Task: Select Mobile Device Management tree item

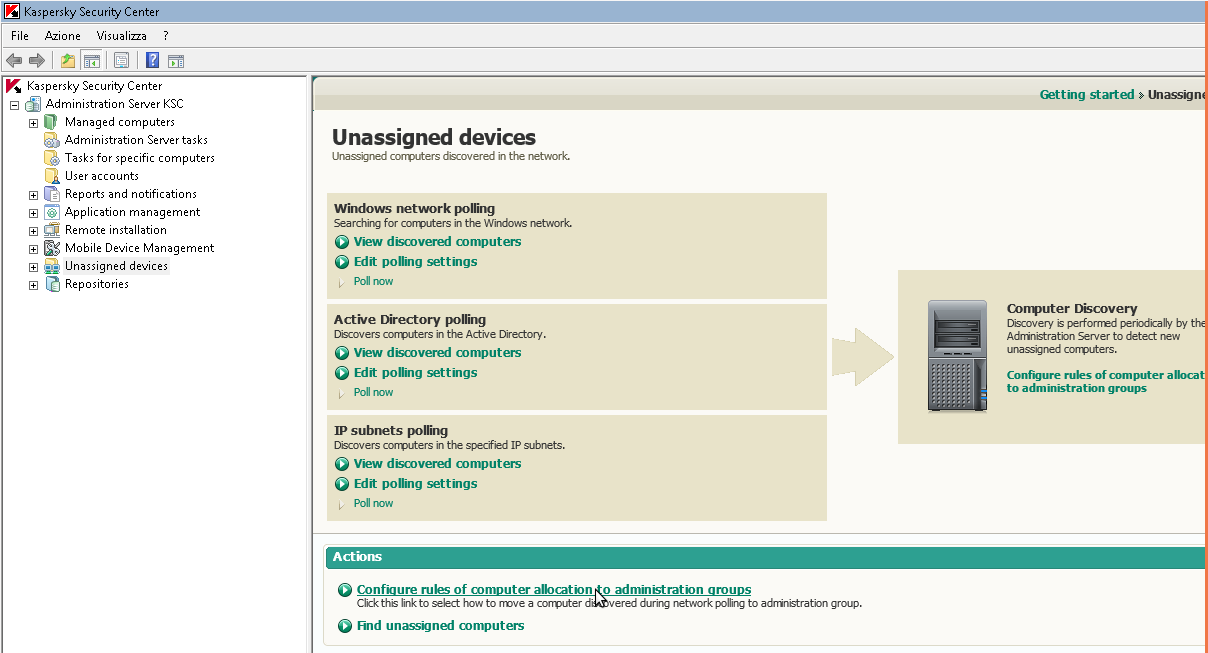Action: 140,248
